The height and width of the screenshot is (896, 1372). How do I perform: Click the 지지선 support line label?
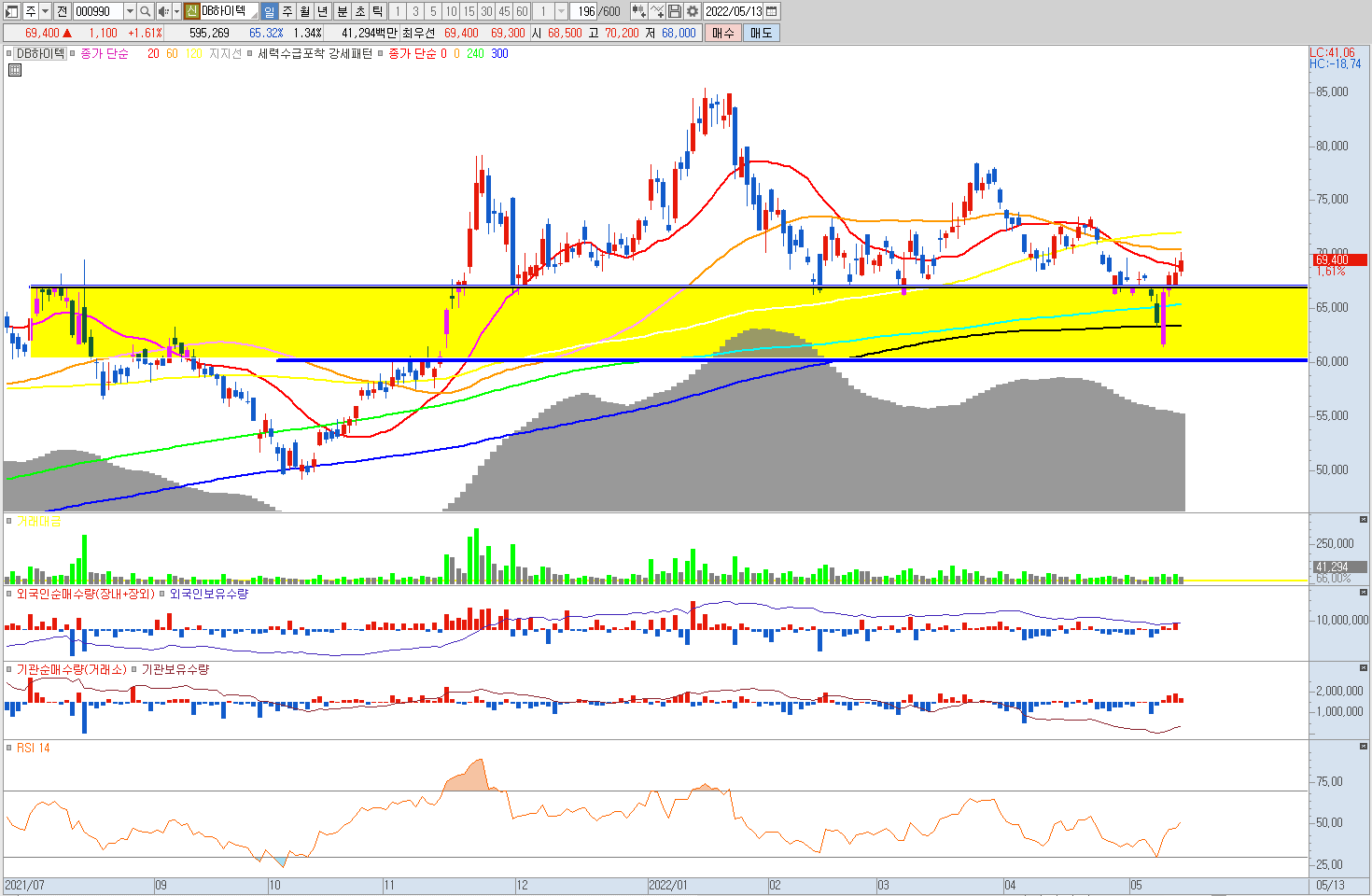click(225, 53)
